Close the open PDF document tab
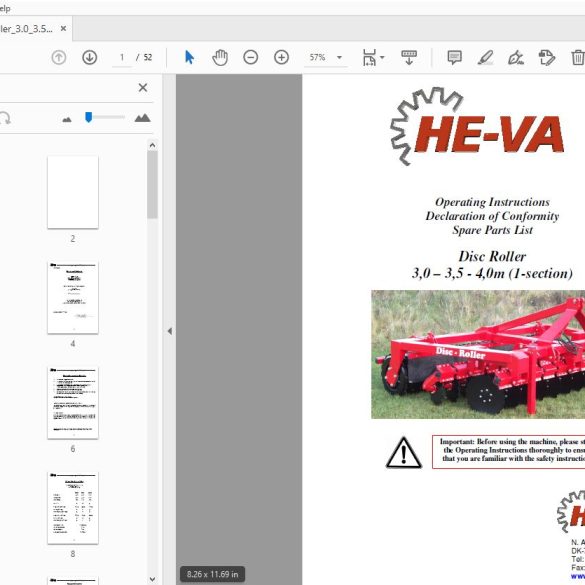Viewport: 585px width, 585px height. point(63,28)
